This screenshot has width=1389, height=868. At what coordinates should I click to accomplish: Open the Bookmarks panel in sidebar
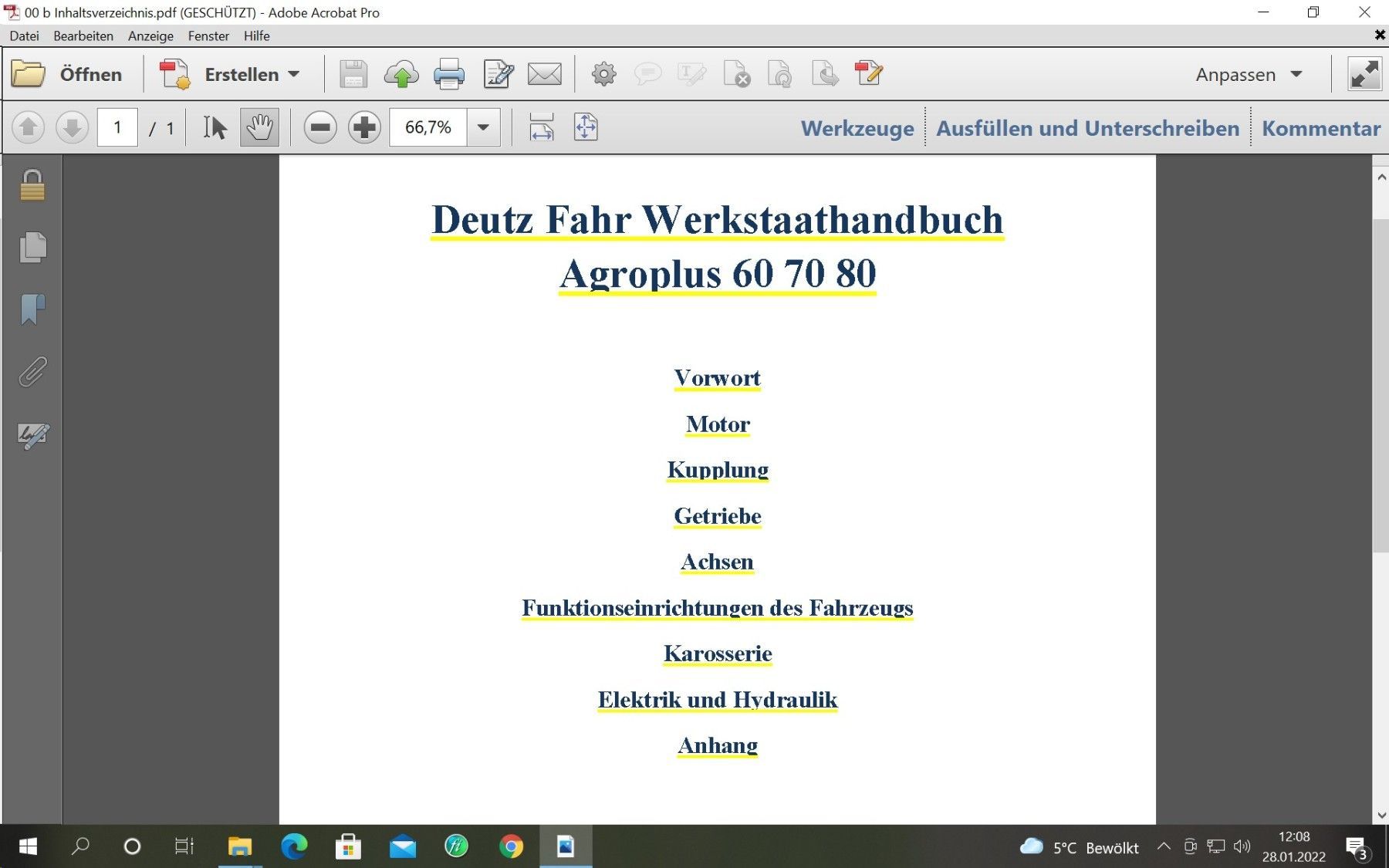32,309
